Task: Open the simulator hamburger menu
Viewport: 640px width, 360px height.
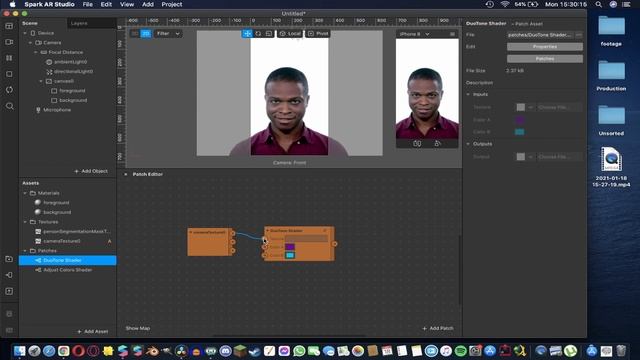Action: (x=452, y=34)
